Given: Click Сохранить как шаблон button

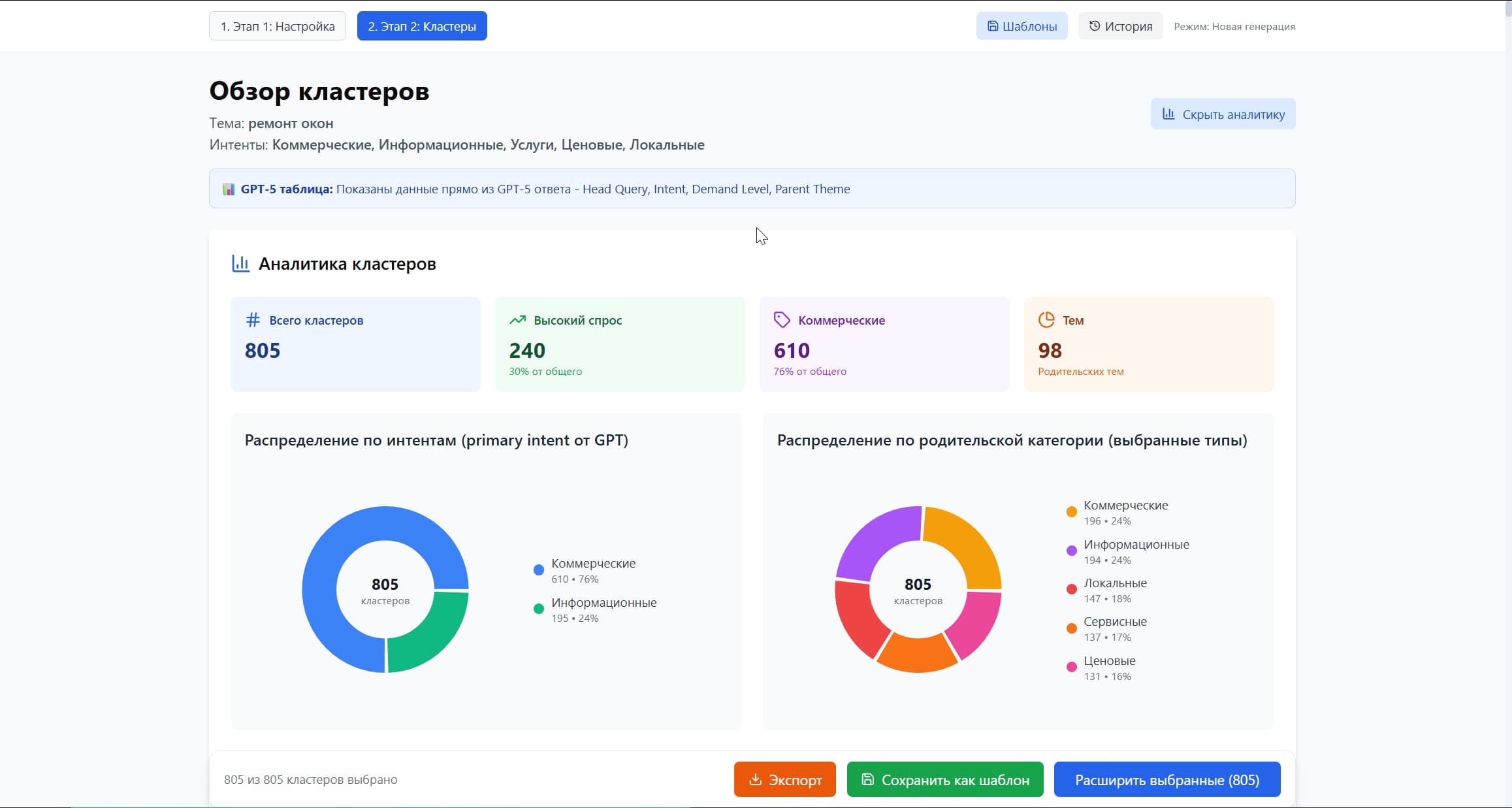Looking at the screenshot, I should click(944, 779).
